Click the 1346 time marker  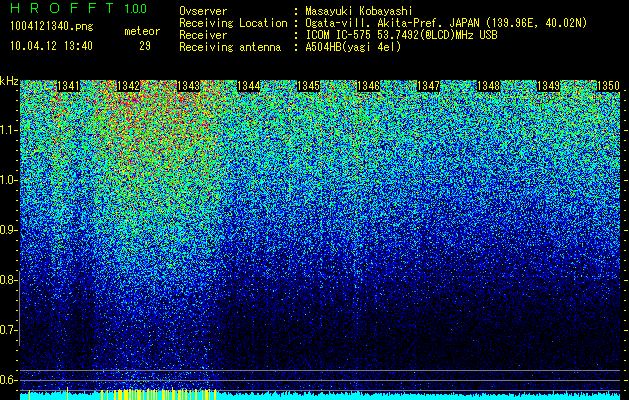(x=368, y=86)
